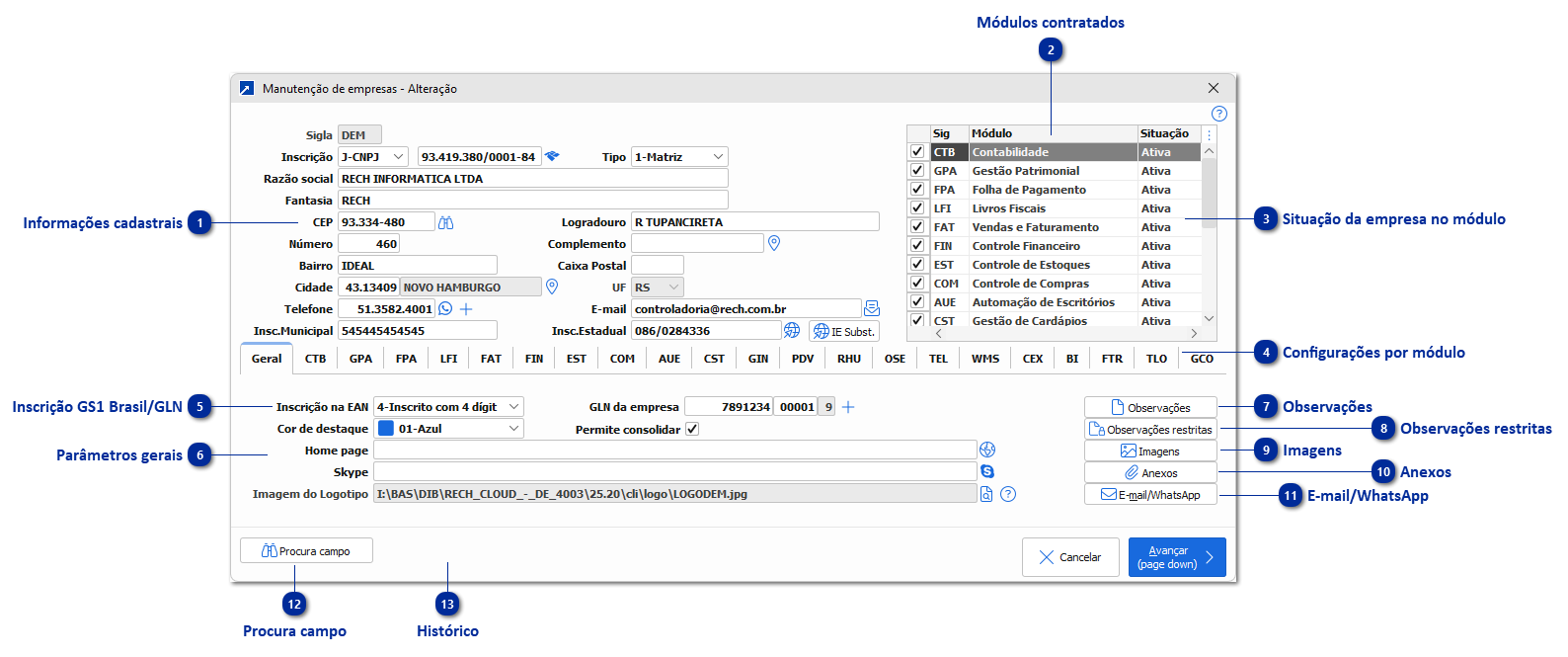Switch to the WMS tab
Image resolution: width=1568 pixels, height=657 pixels.
[985, 359]
